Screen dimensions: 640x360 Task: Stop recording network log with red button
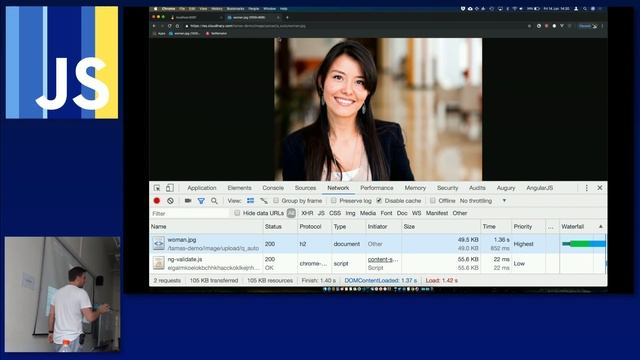point(157,201)
